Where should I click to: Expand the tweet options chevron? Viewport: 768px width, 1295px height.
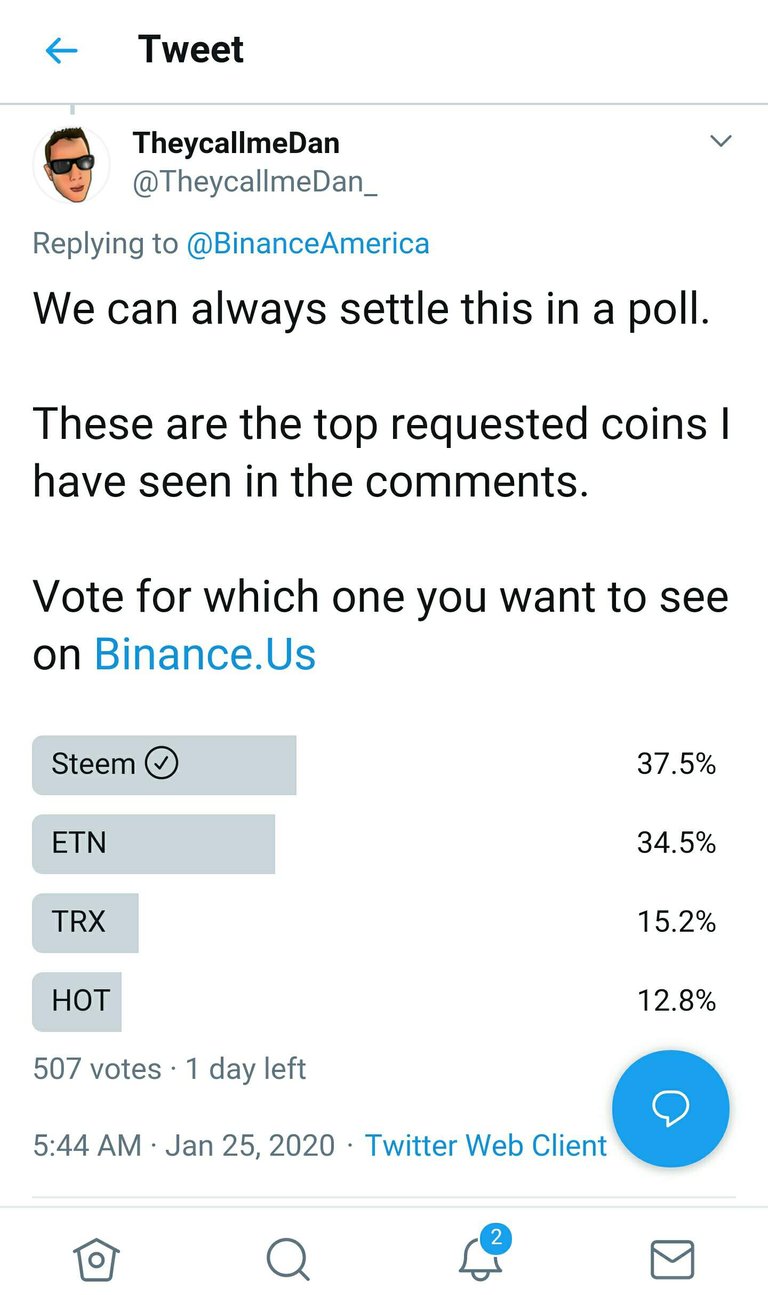720,141
